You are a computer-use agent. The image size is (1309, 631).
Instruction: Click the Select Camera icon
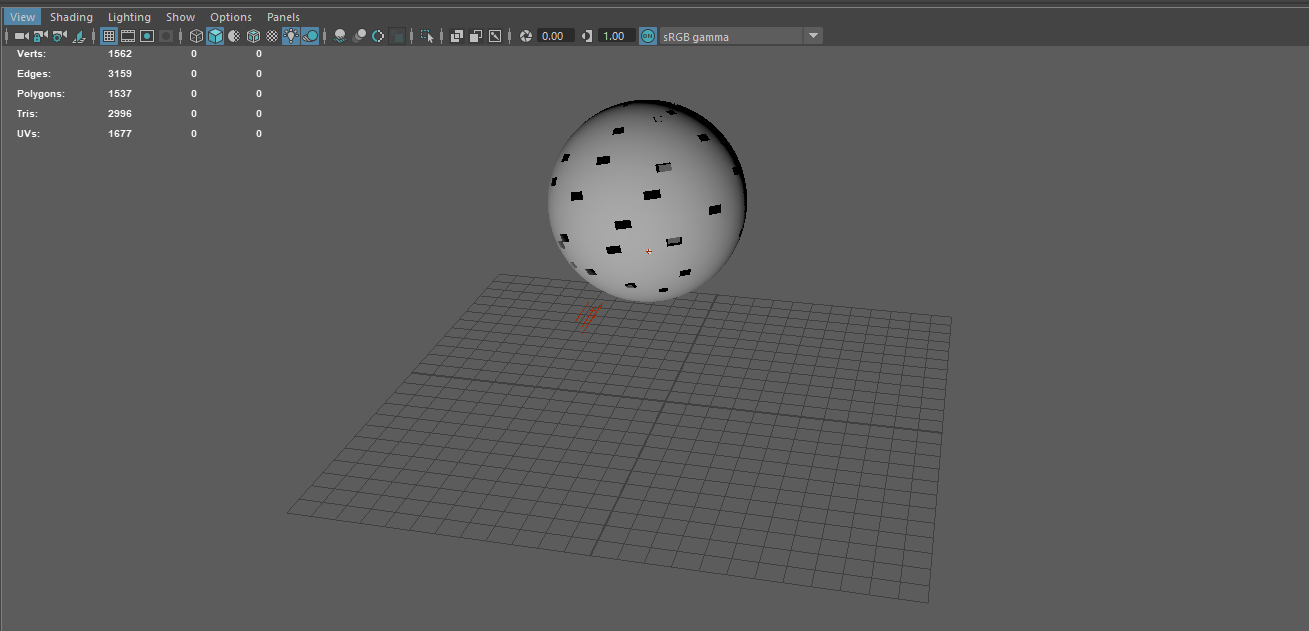coord(21,36)
